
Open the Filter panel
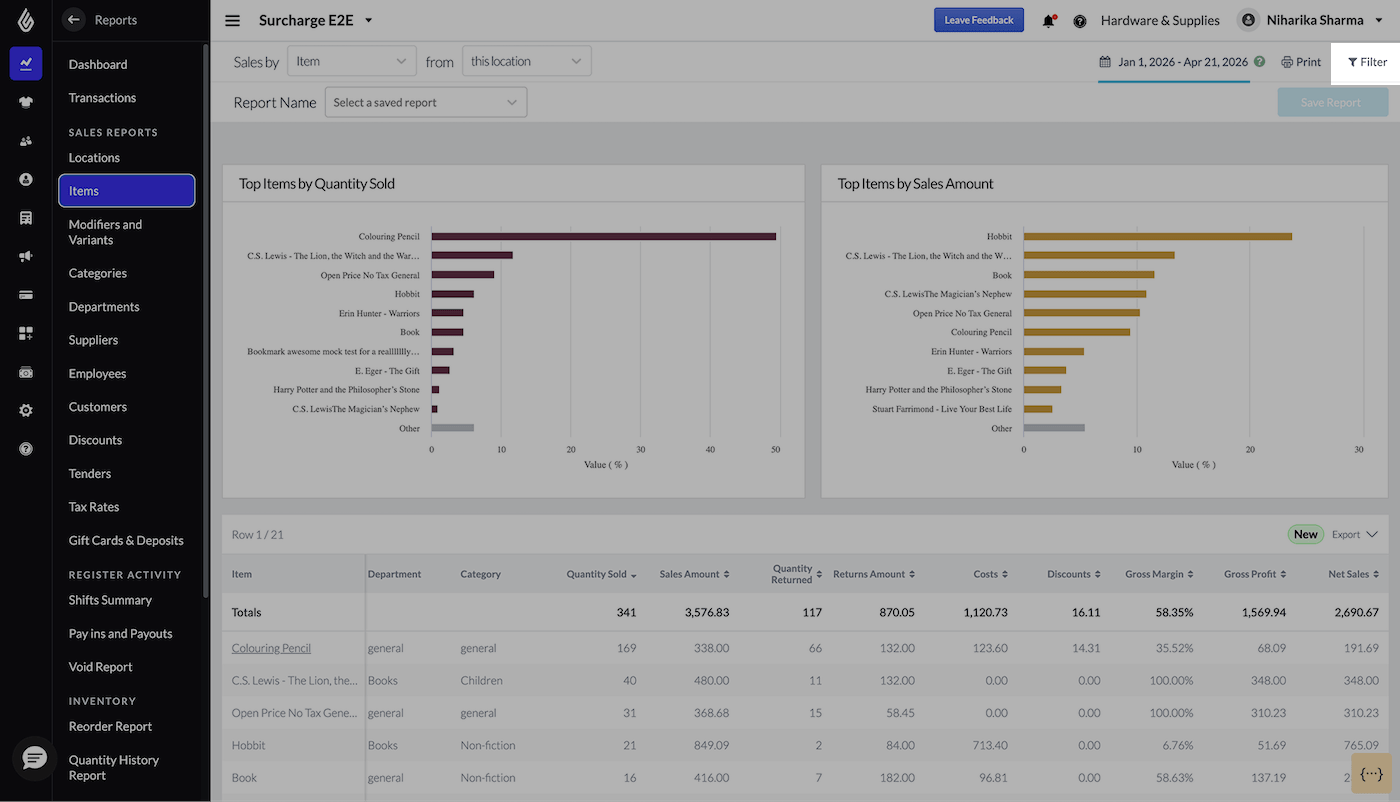point(1367,62)
